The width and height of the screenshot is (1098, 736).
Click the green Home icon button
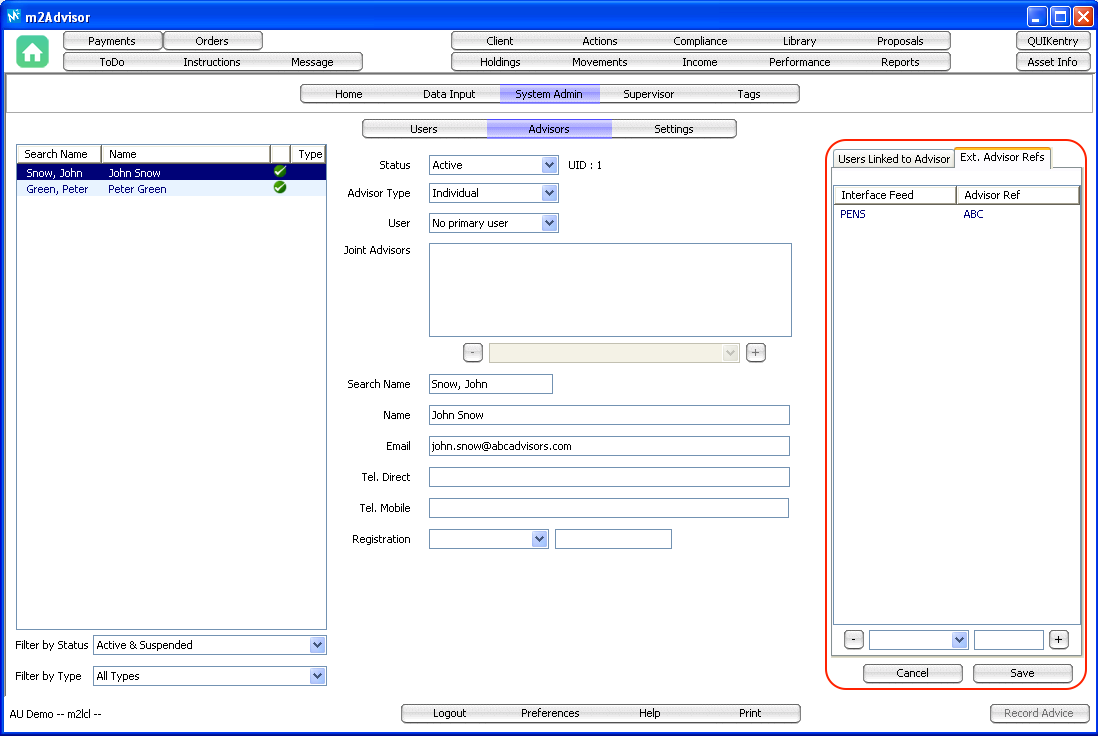pos(33,52)
